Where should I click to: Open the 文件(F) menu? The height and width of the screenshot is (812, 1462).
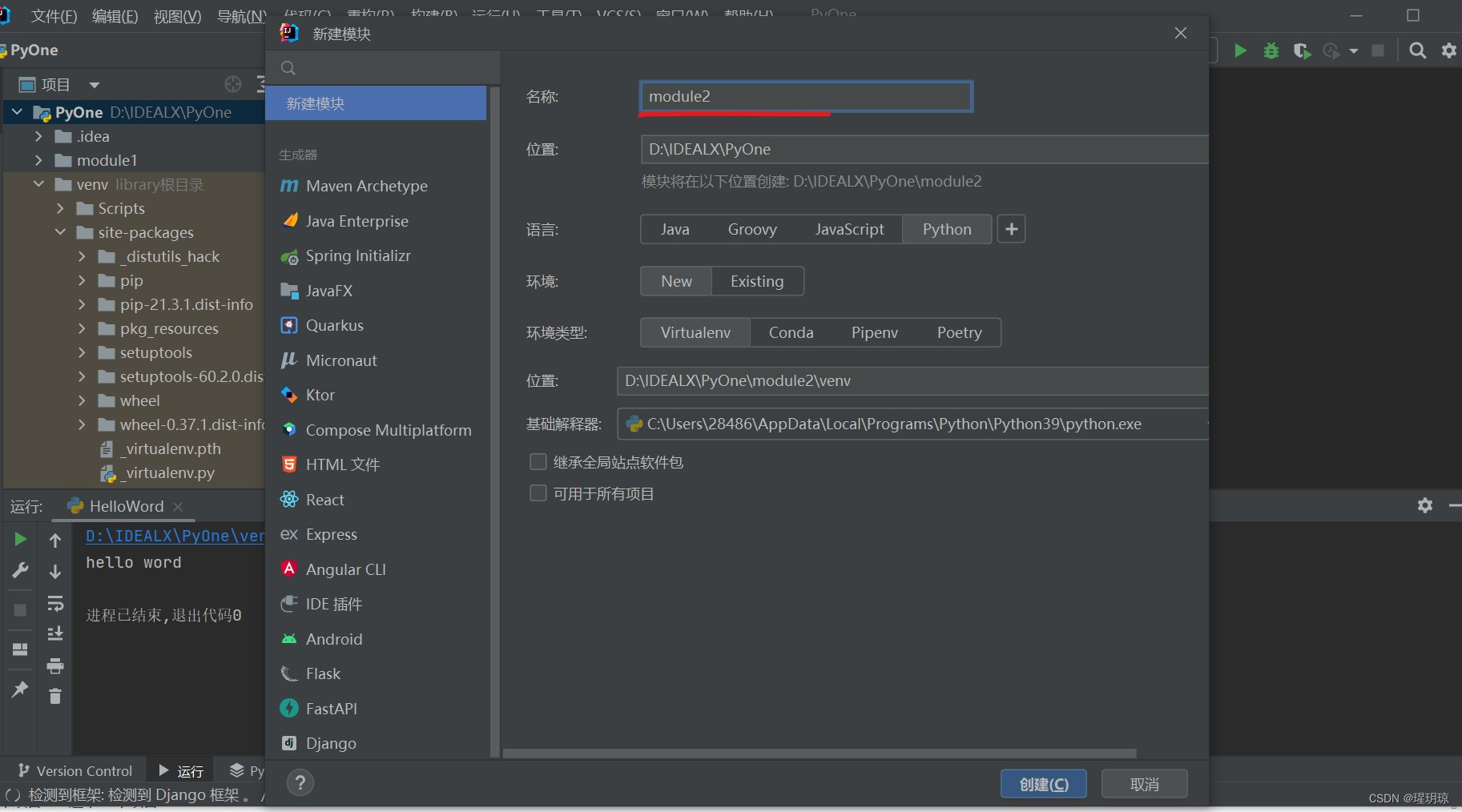(x=54, y=16)
